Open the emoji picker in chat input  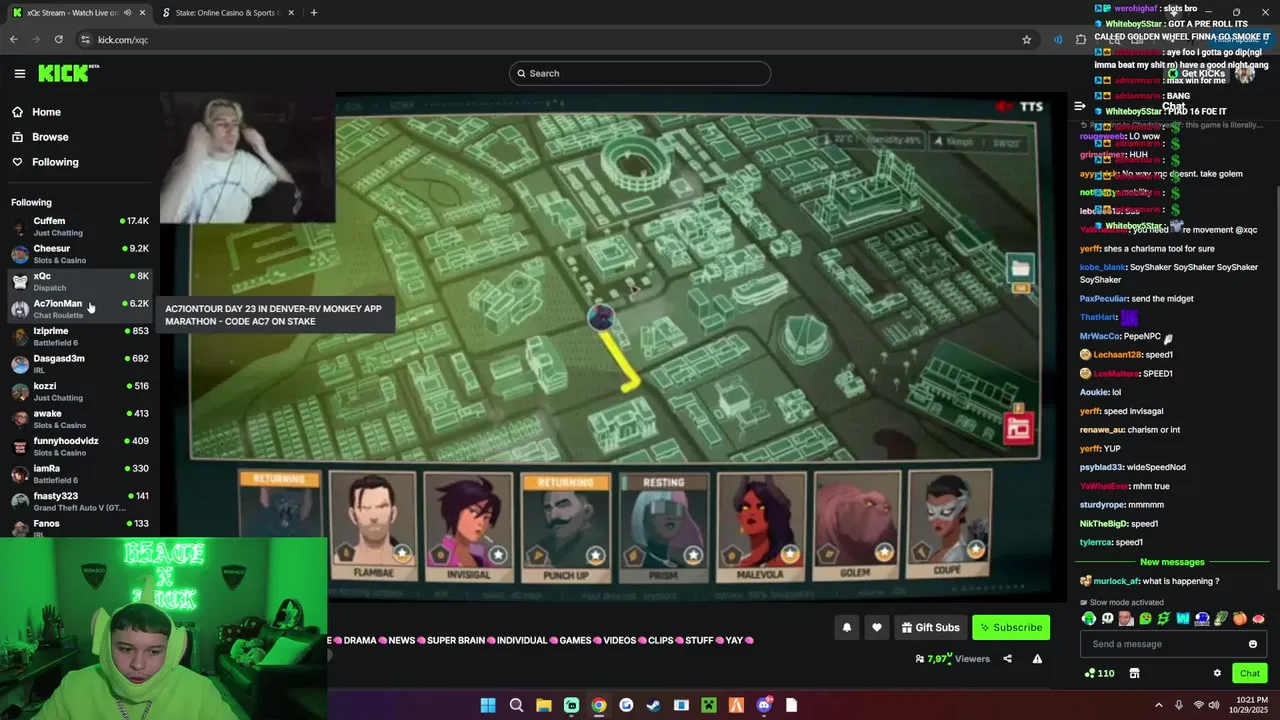point(1252,644)
